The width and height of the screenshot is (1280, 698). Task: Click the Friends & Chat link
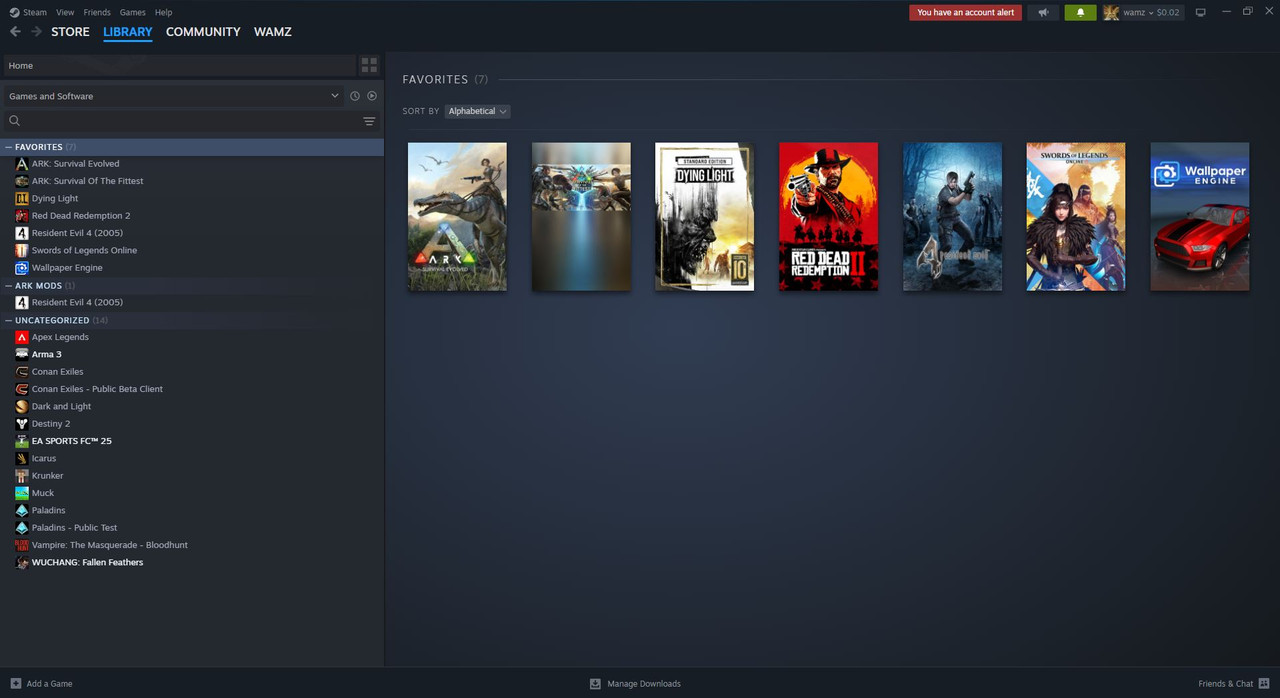(1225, 684)
